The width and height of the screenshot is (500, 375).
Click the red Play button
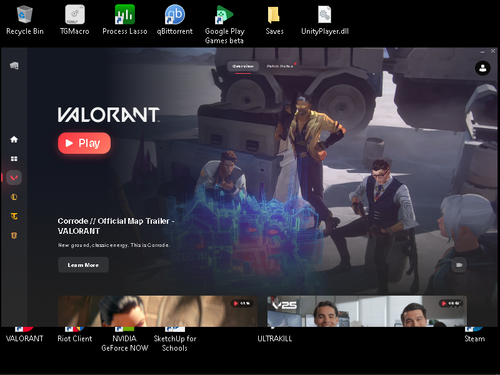pyautogui.click(x=84, y=143)
